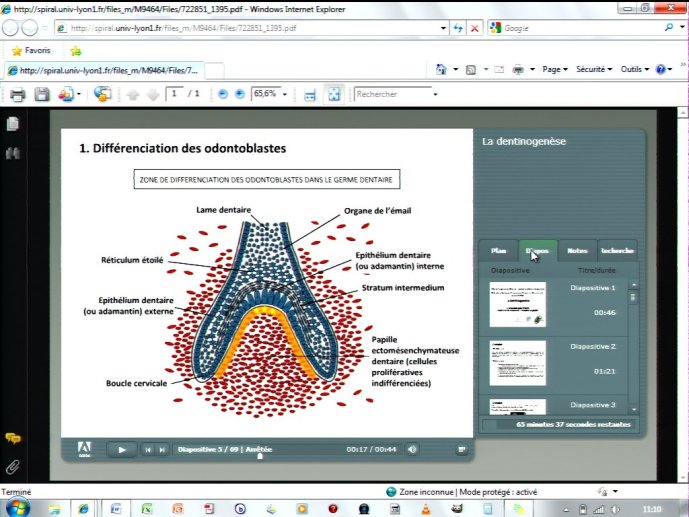Open the binoculars search panel icon
Viewport: 689px width, 517px height.
[13, 153]
